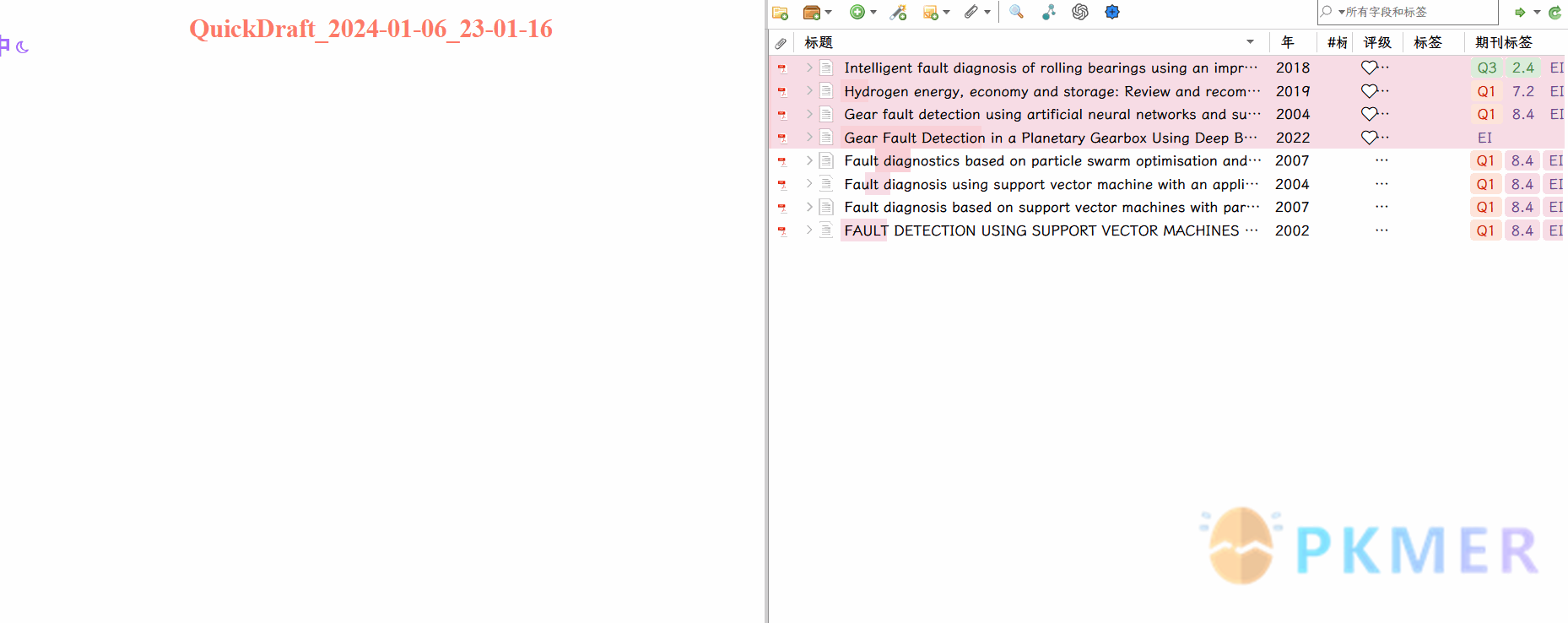Click the New Library box icon

click(812, 13)
